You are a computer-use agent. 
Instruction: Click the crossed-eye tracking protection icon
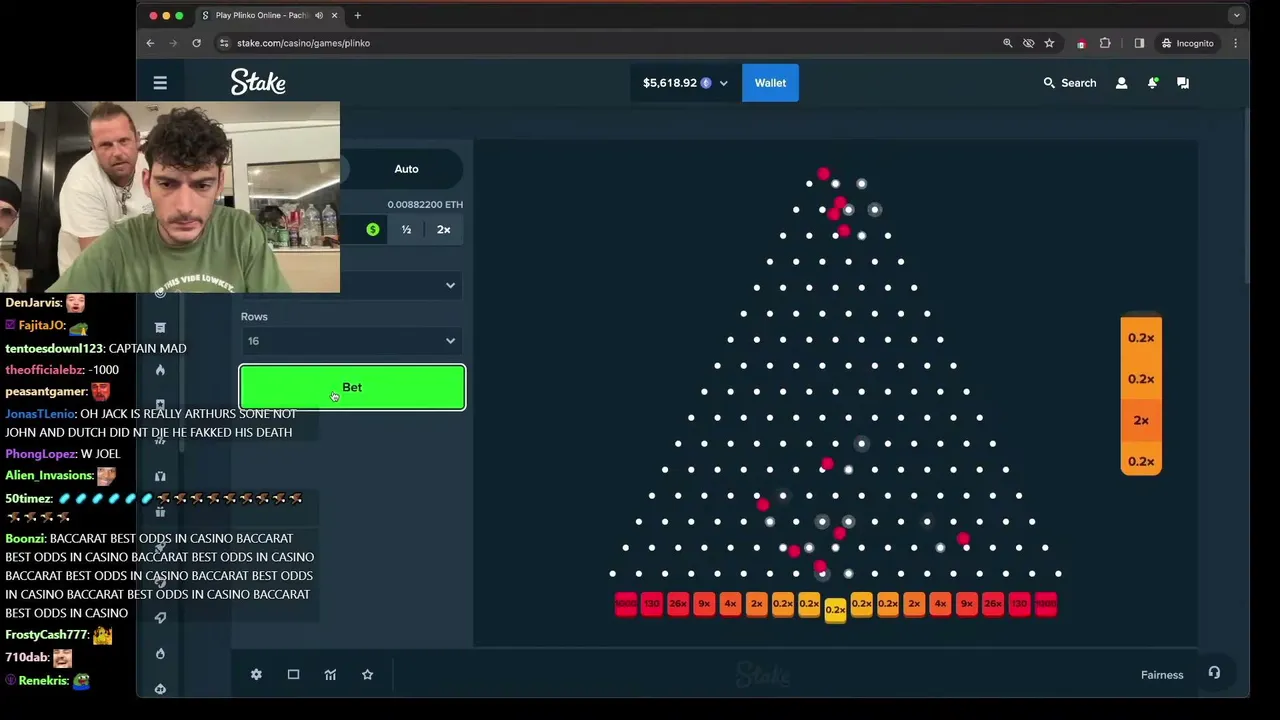pos(1028,43)
